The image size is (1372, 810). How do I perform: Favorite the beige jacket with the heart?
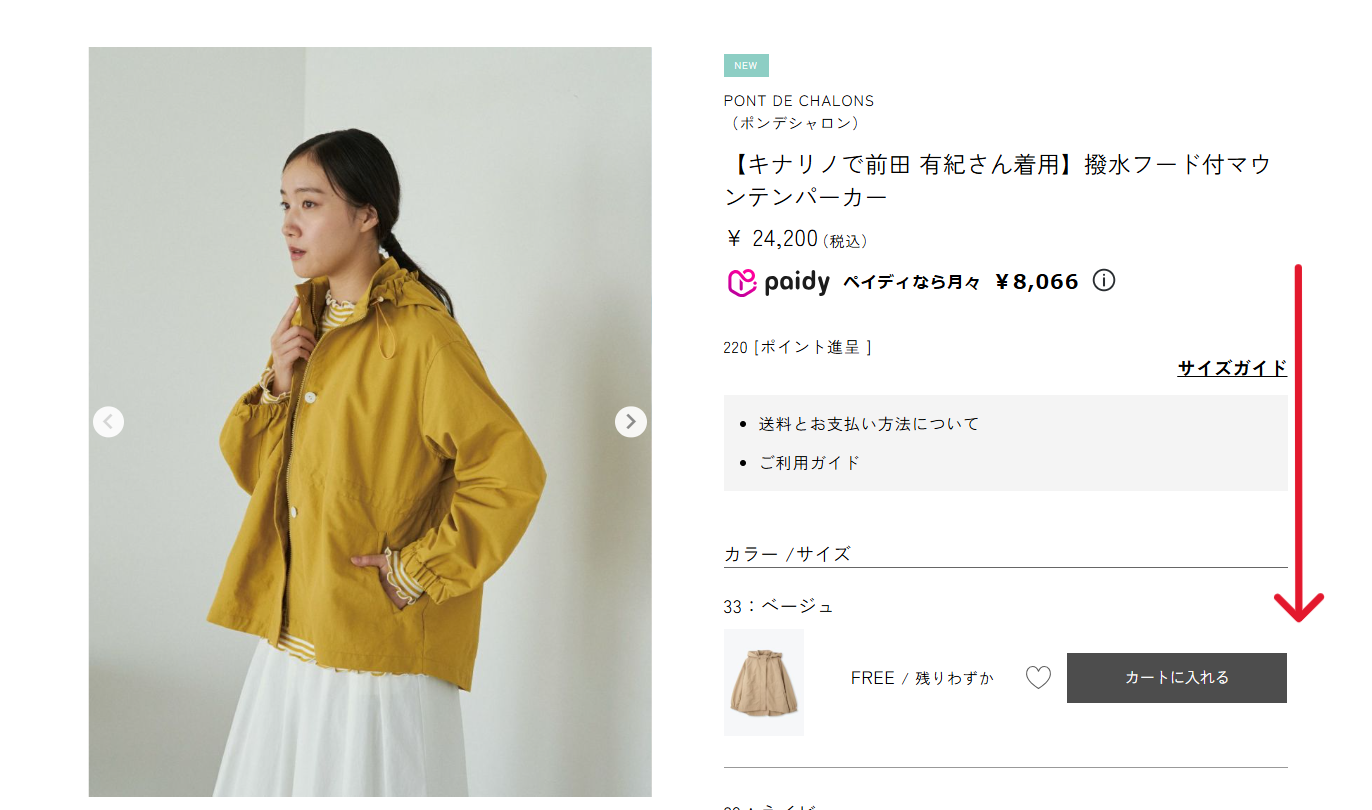(x=1039, y=678)
